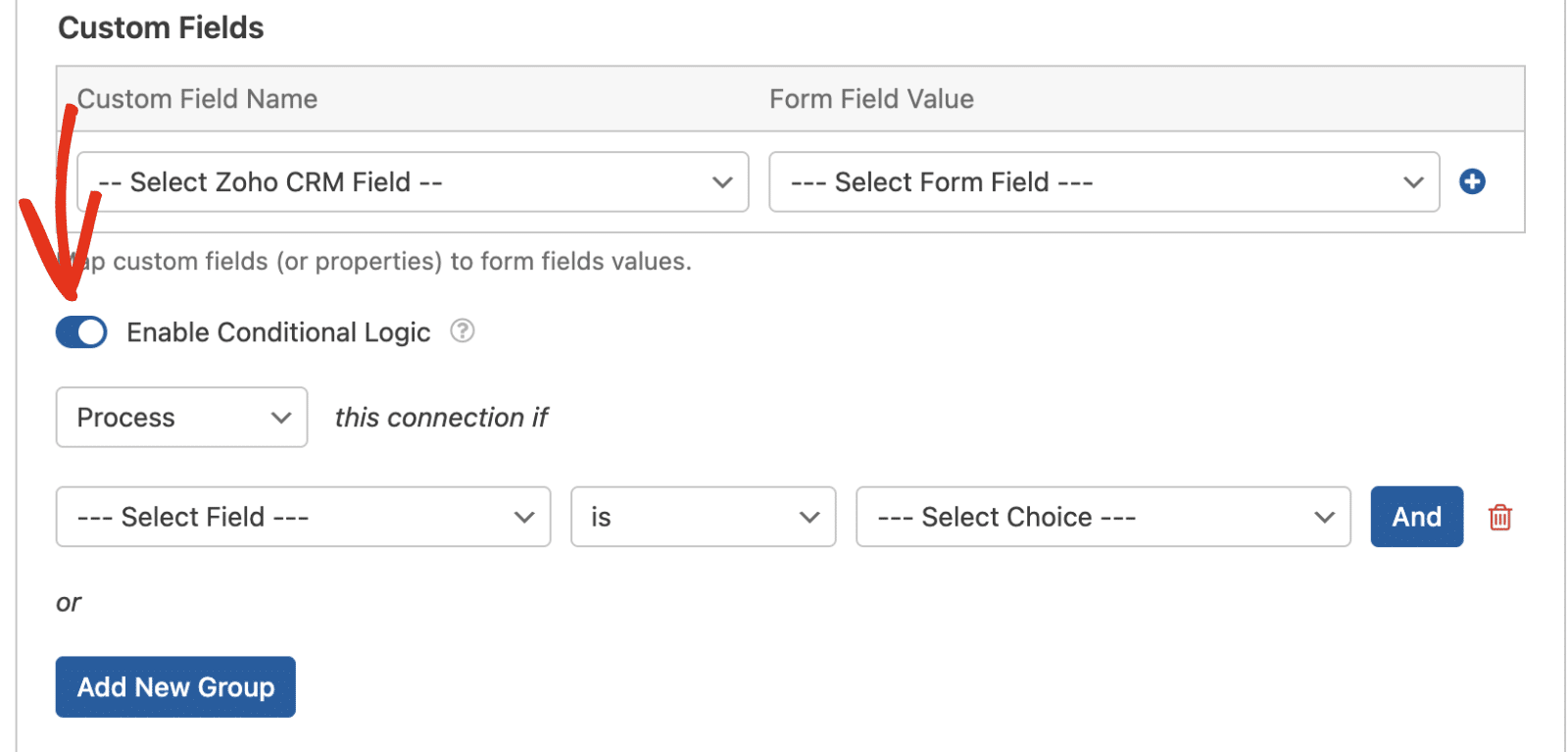Click the 'or' separator text

click(x=69, y=602)
